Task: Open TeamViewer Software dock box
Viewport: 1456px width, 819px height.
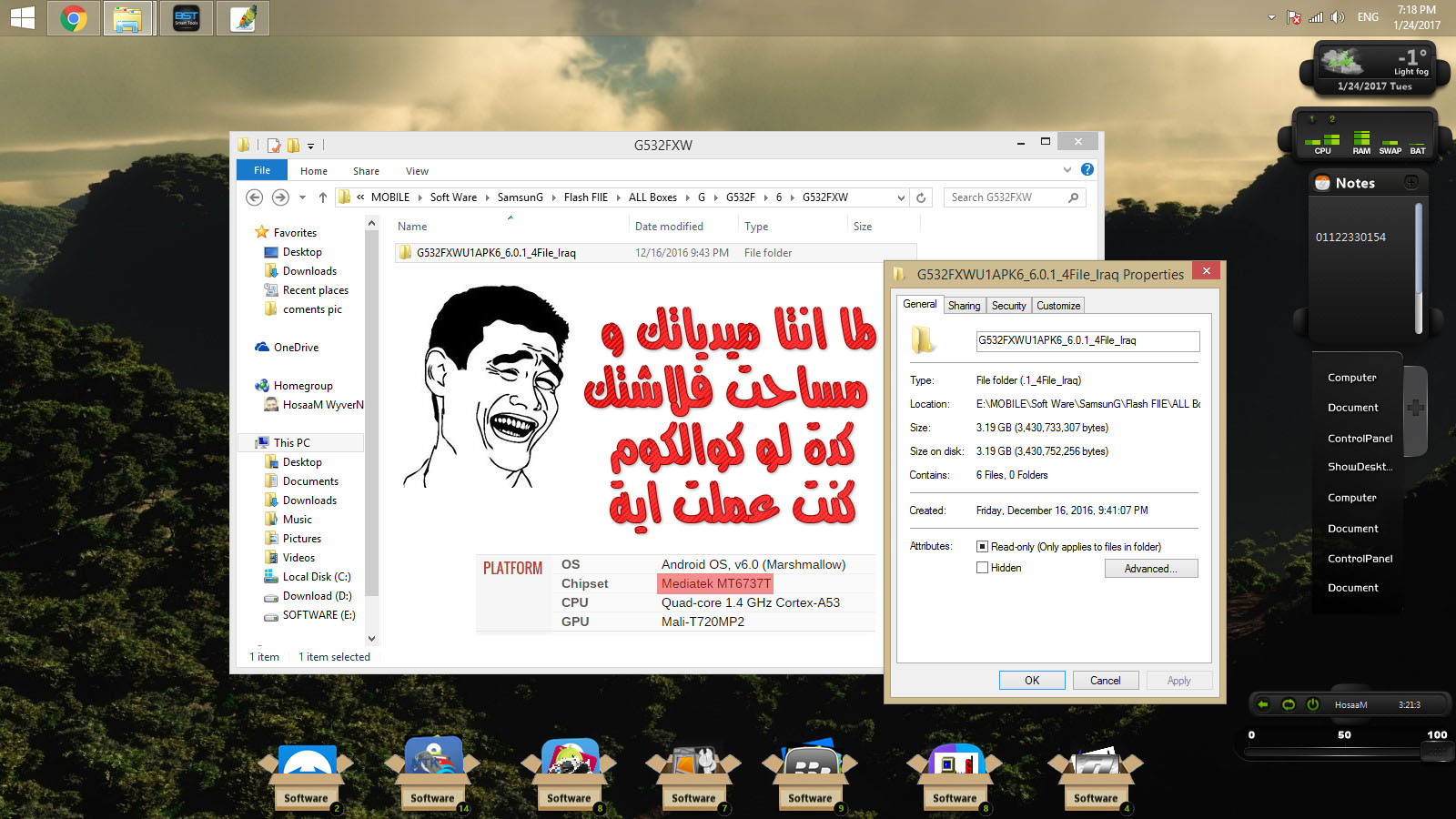Action: point(307,776)
